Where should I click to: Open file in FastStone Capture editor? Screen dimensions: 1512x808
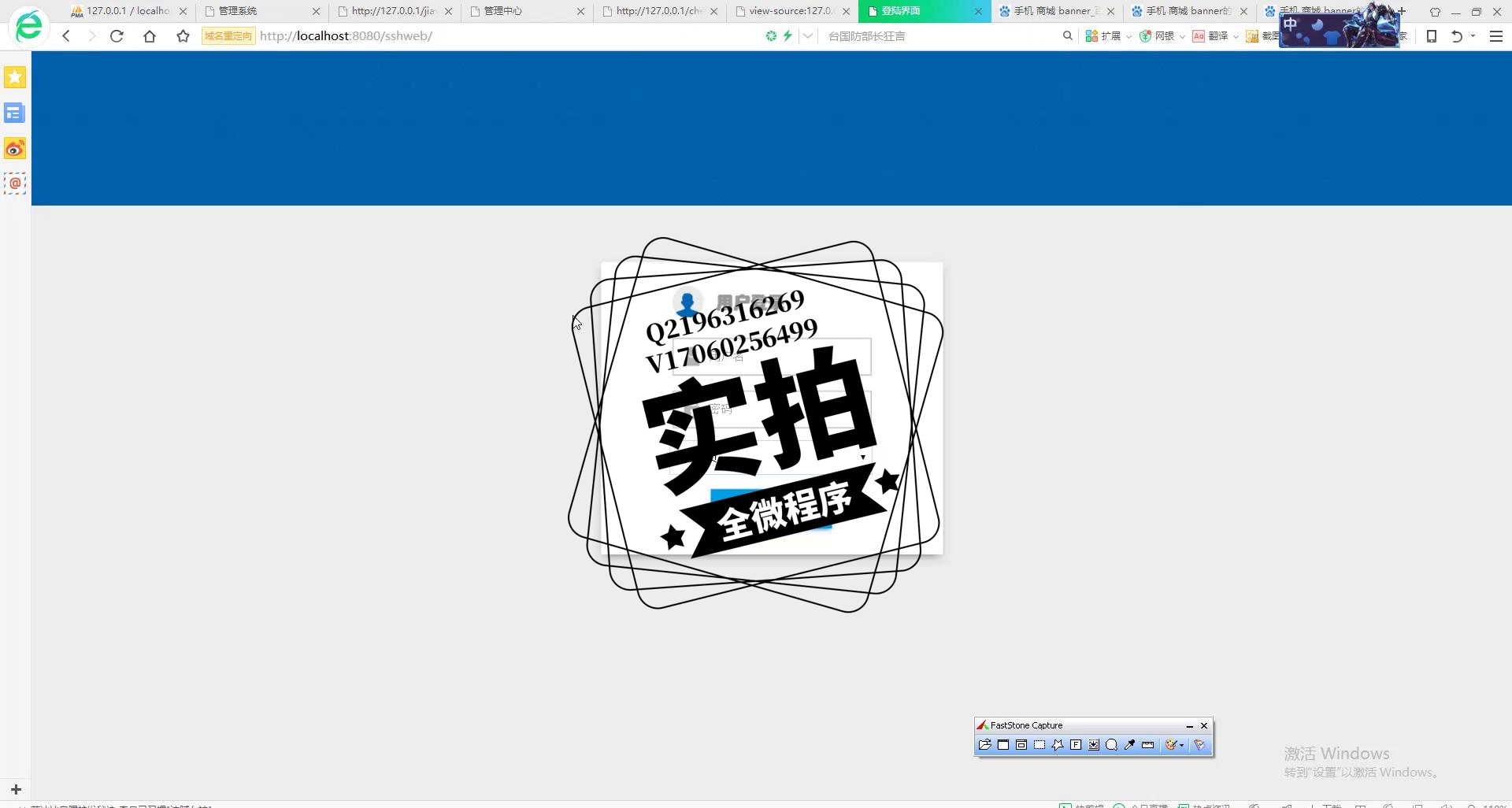click(984, 745)
